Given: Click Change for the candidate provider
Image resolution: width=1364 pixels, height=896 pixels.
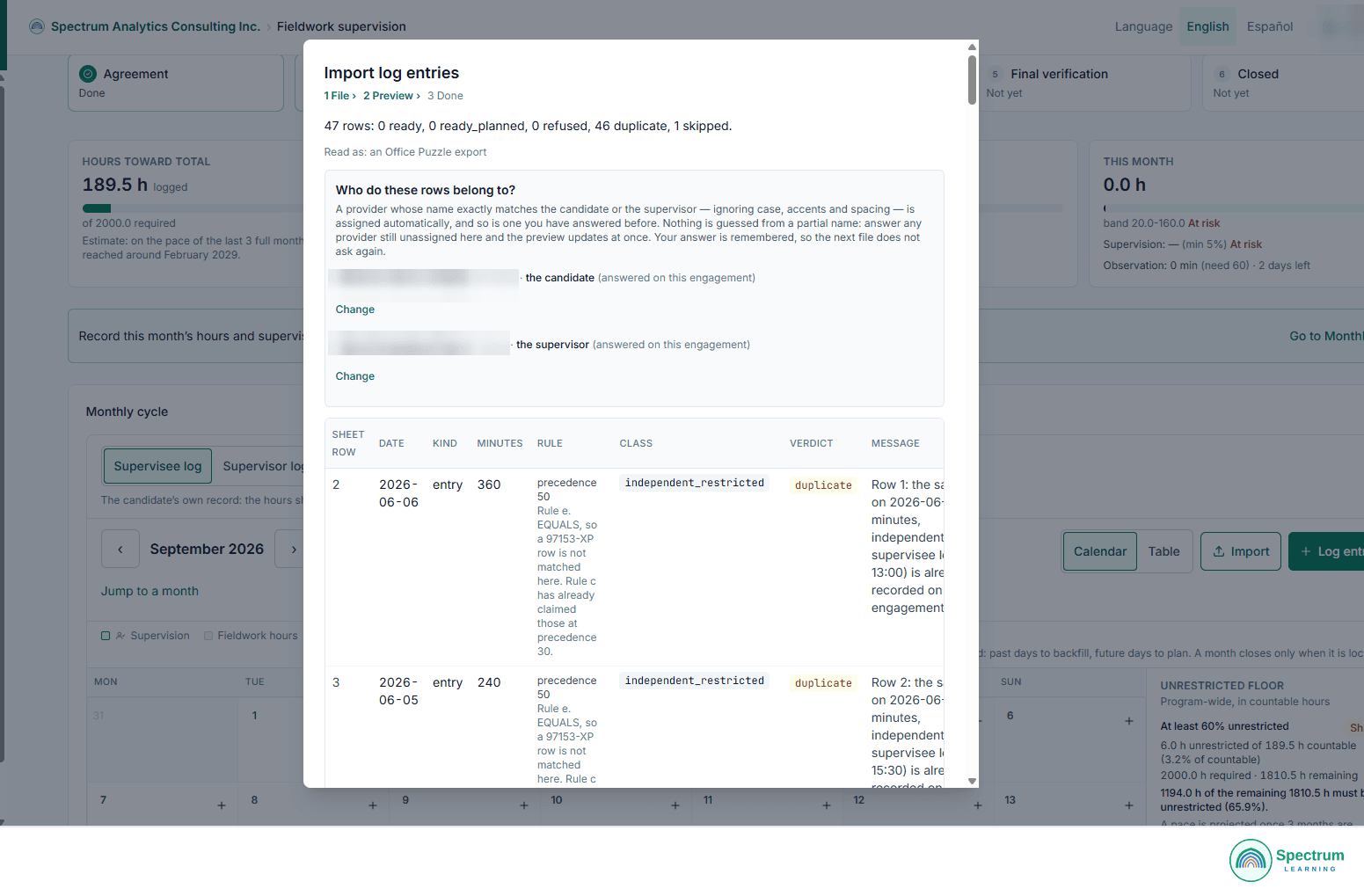Looking at the screenshot, I should point(355,310).
